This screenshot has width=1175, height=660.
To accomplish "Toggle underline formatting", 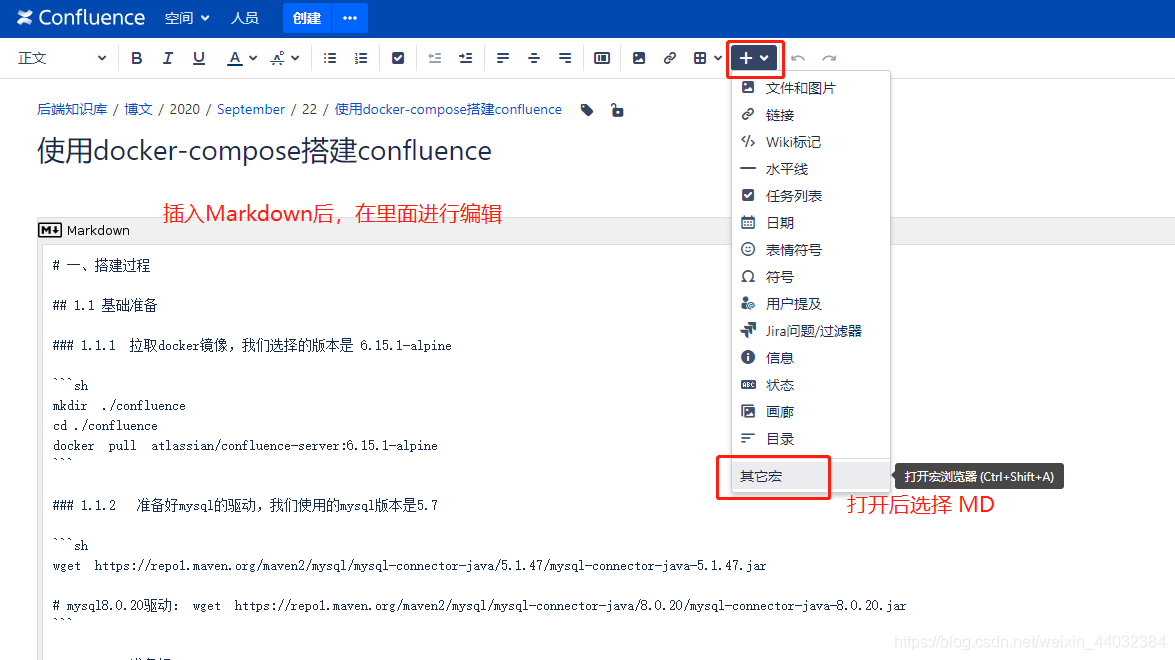I will pos(199,58).
